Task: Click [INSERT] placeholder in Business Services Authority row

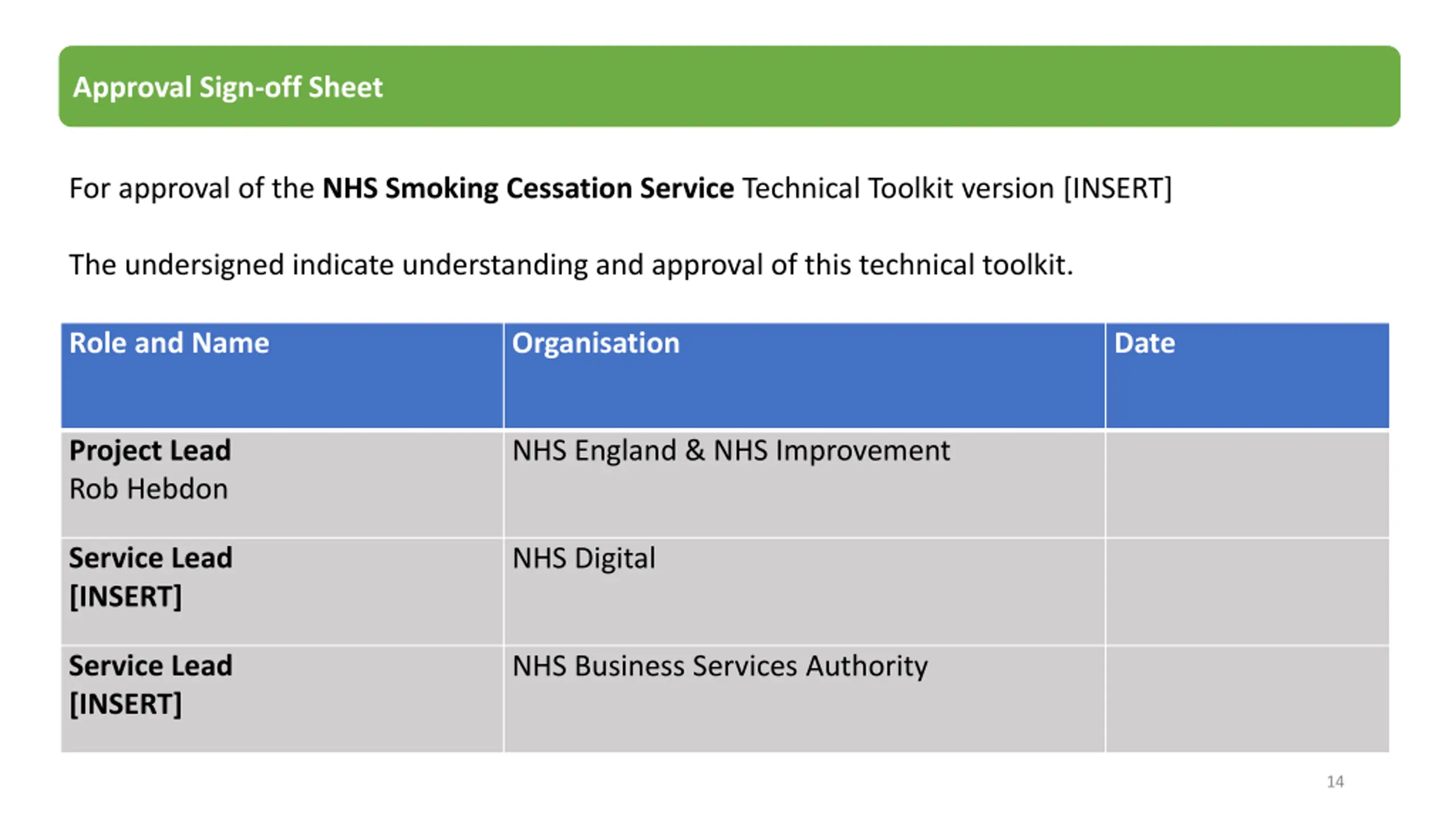Action: click(x=125, y=704)
